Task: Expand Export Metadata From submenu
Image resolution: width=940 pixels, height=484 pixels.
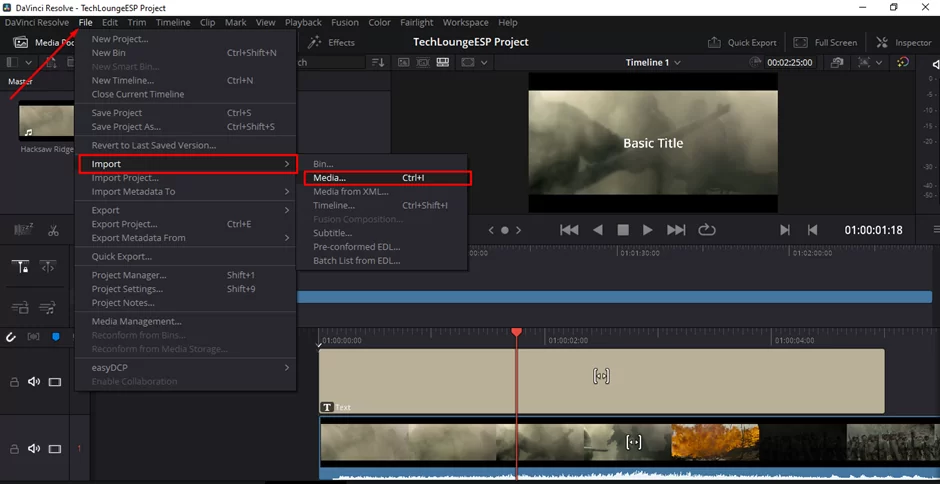Action: (x=186, y=238)
